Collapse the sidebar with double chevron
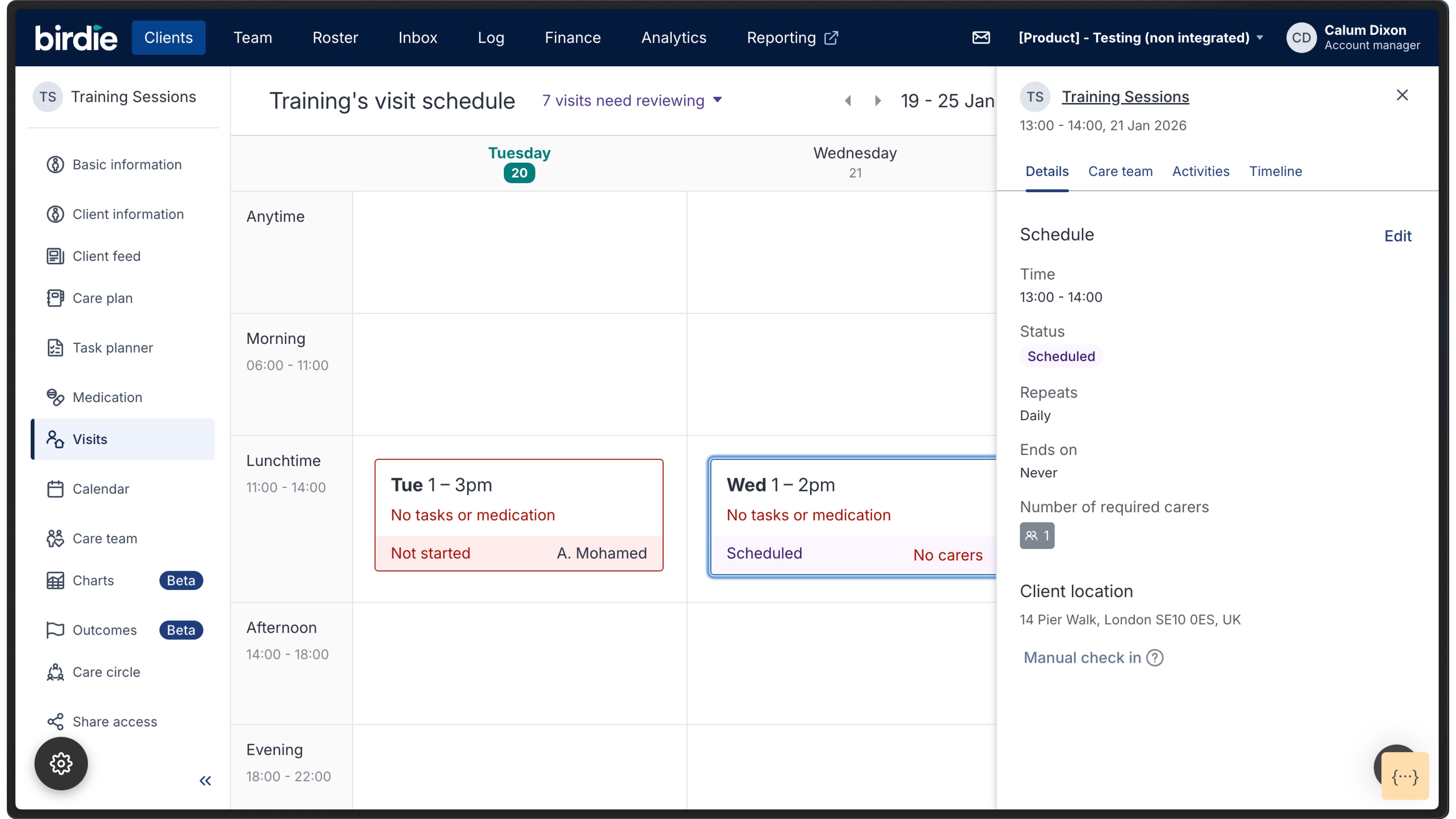Viewport: 1456px width, 819px height. pyautogui.click(x=205, y=781)
